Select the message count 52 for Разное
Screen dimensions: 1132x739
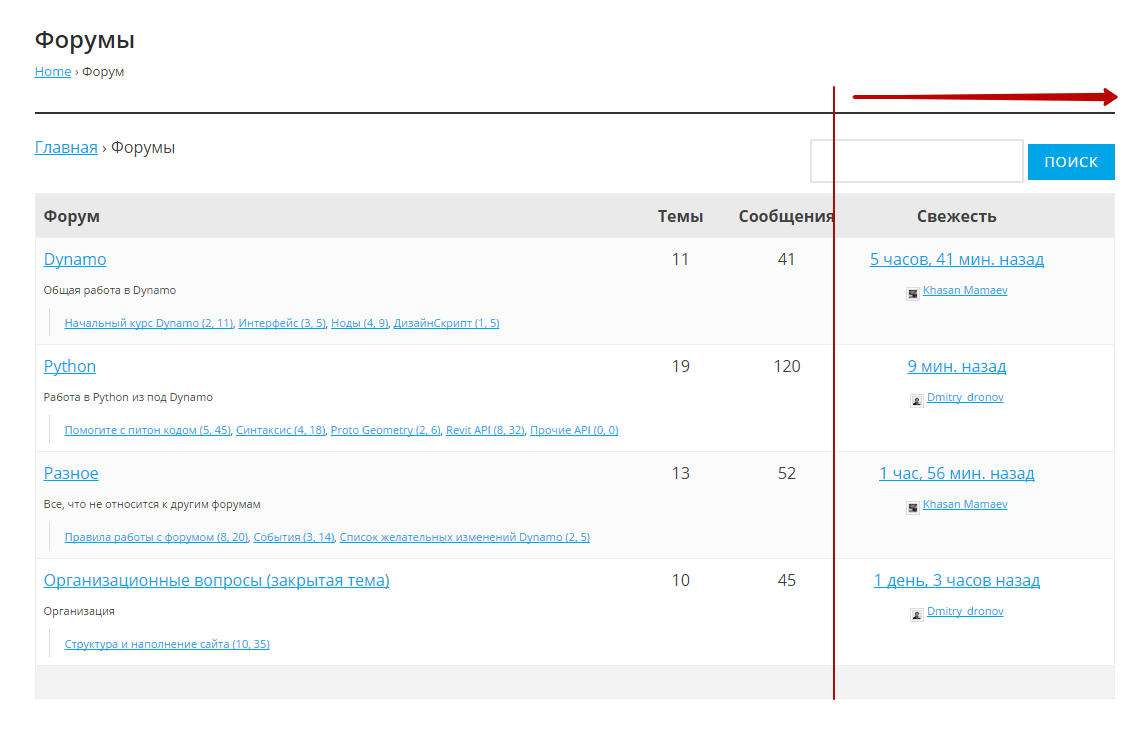pyautogui.click(x=787, y=473)
